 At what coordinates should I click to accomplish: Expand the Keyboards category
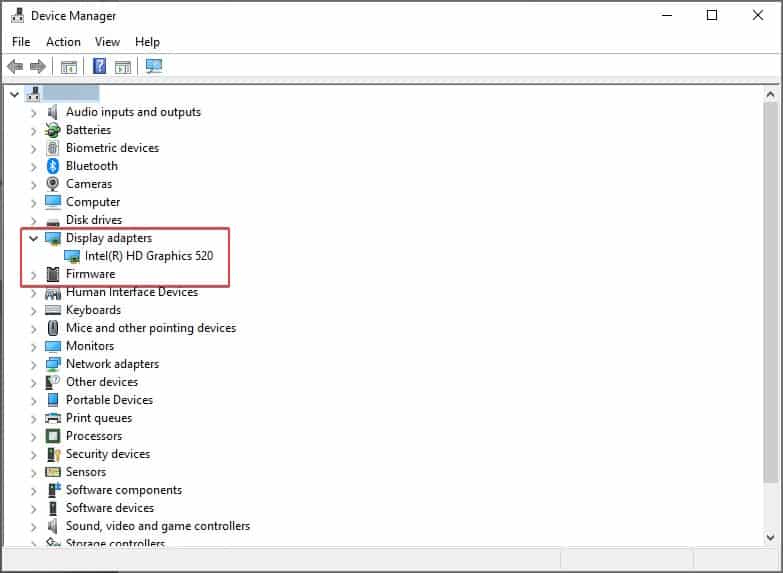point(34,310)
